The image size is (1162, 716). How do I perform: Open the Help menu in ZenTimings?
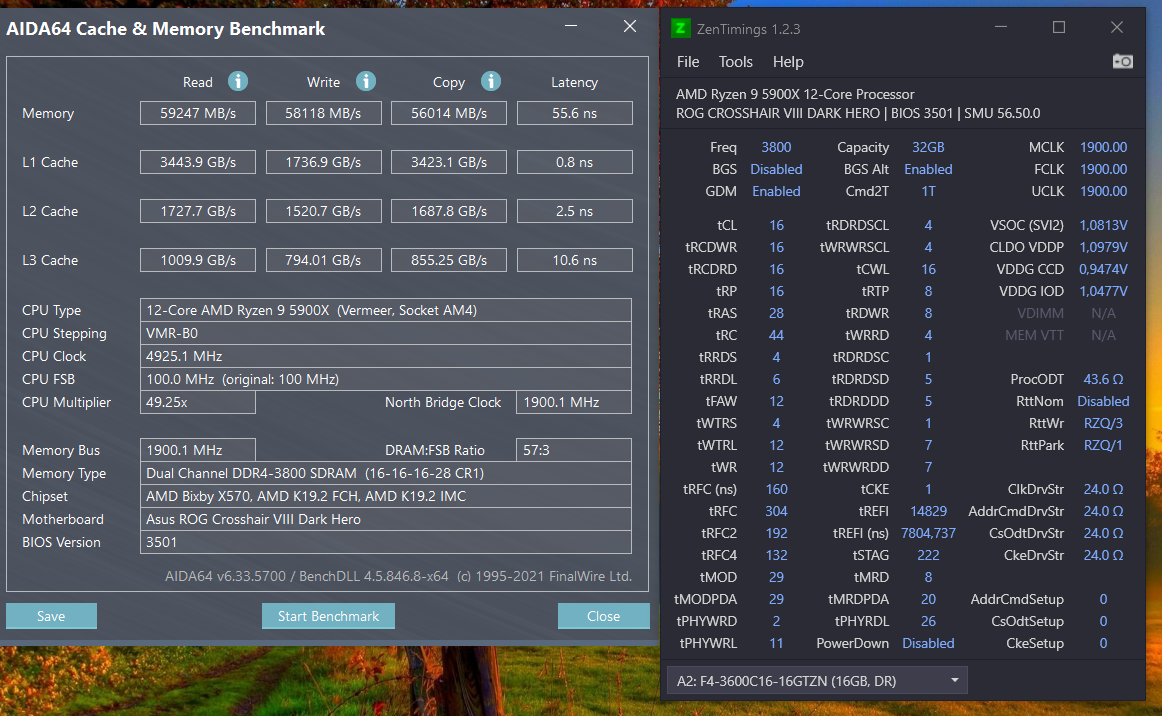point(788,62)
